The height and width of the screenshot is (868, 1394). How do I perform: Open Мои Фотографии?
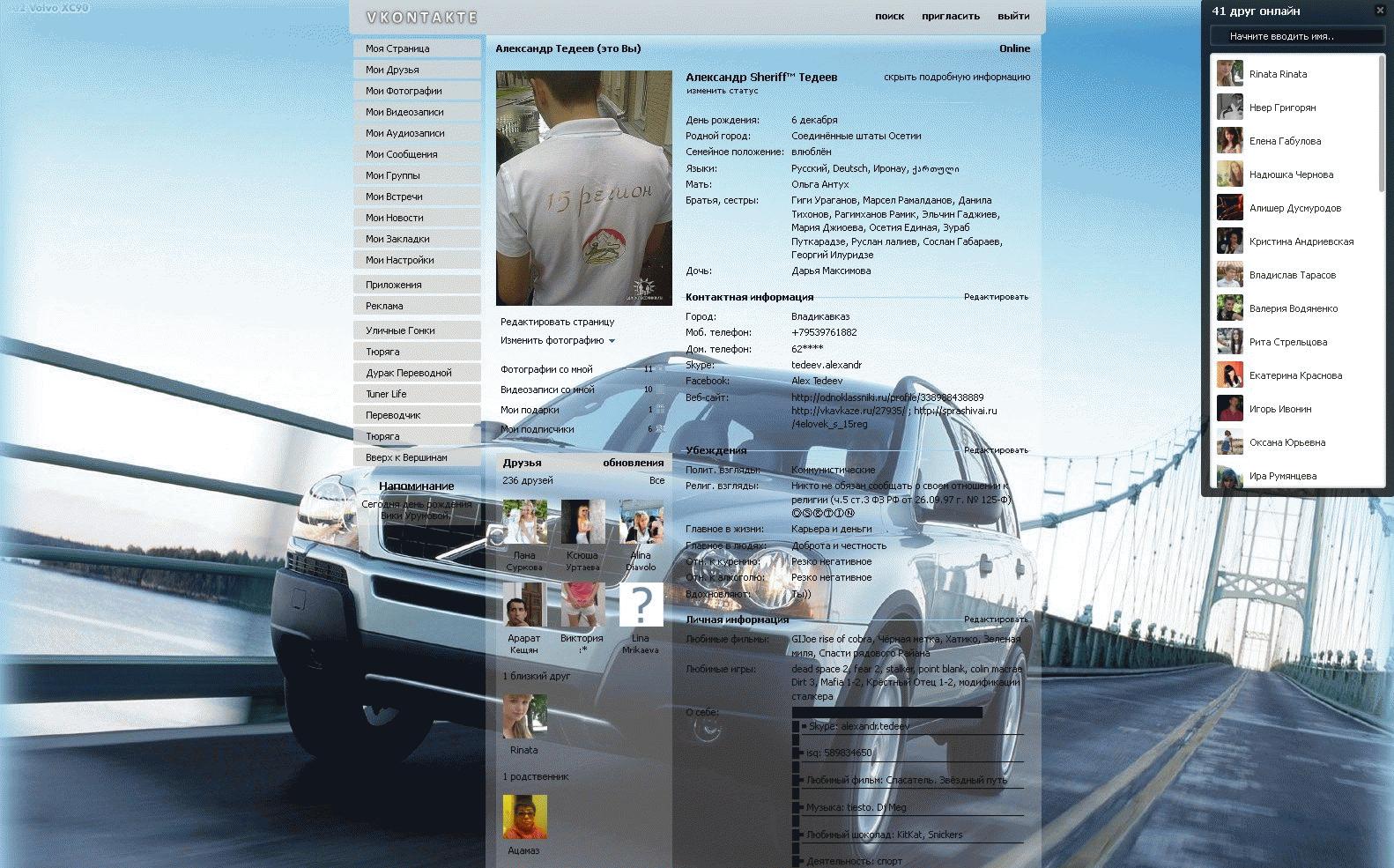417,91
